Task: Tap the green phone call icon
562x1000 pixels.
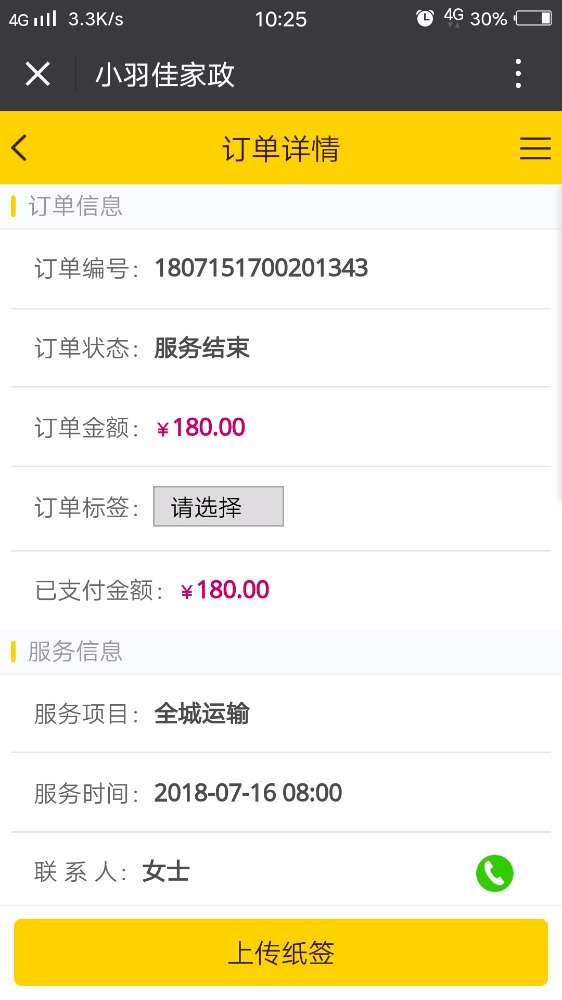Action: 494,872
